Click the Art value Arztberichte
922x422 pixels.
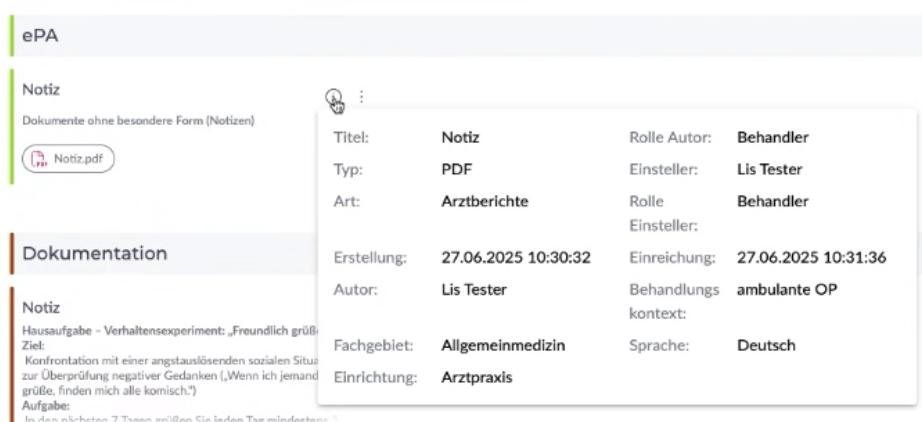[485, 200]
